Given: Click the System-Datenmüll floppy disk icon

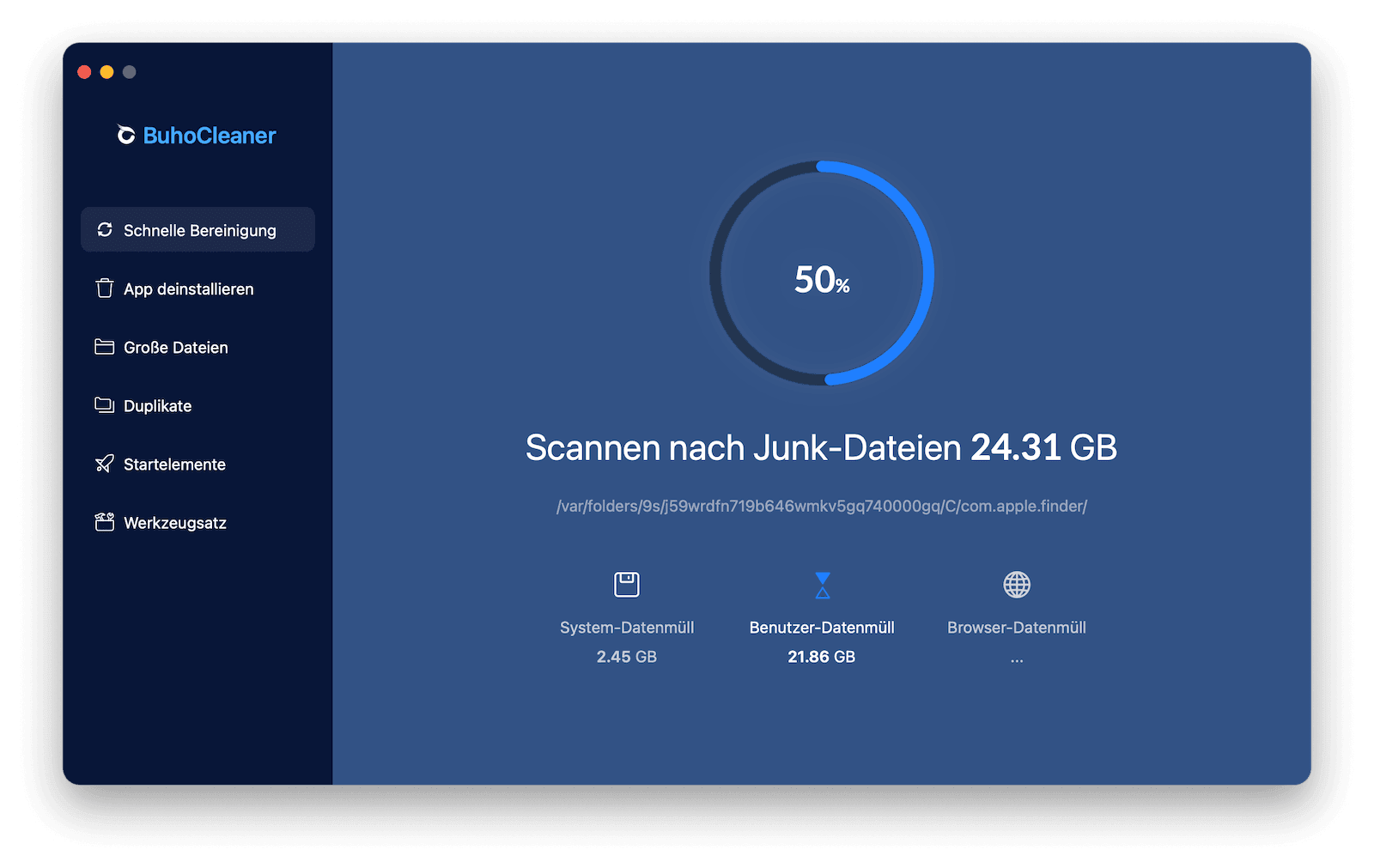Looking at the screenshot, I should coord(626,586).
